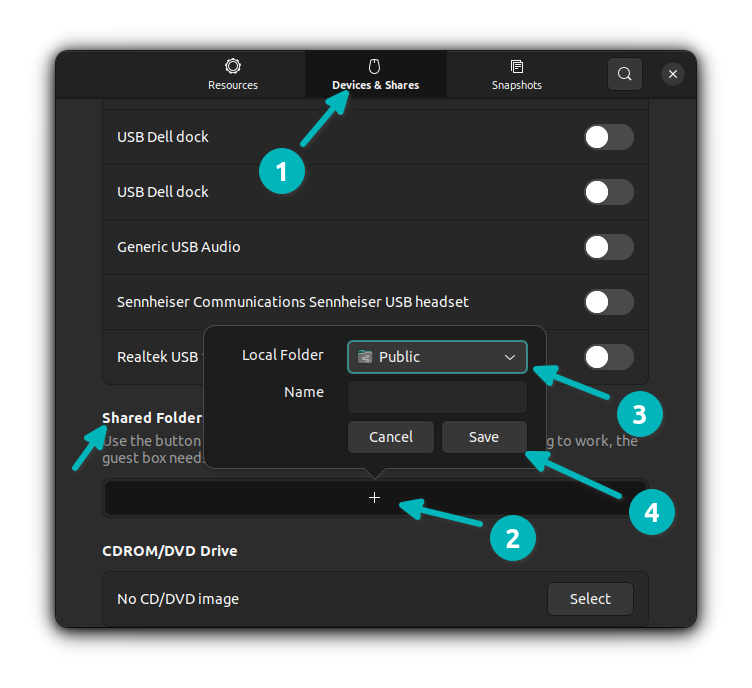The image size is (752, 688).
Task: Enable the second USB Dell dock switch
Action: pos(609,192)
